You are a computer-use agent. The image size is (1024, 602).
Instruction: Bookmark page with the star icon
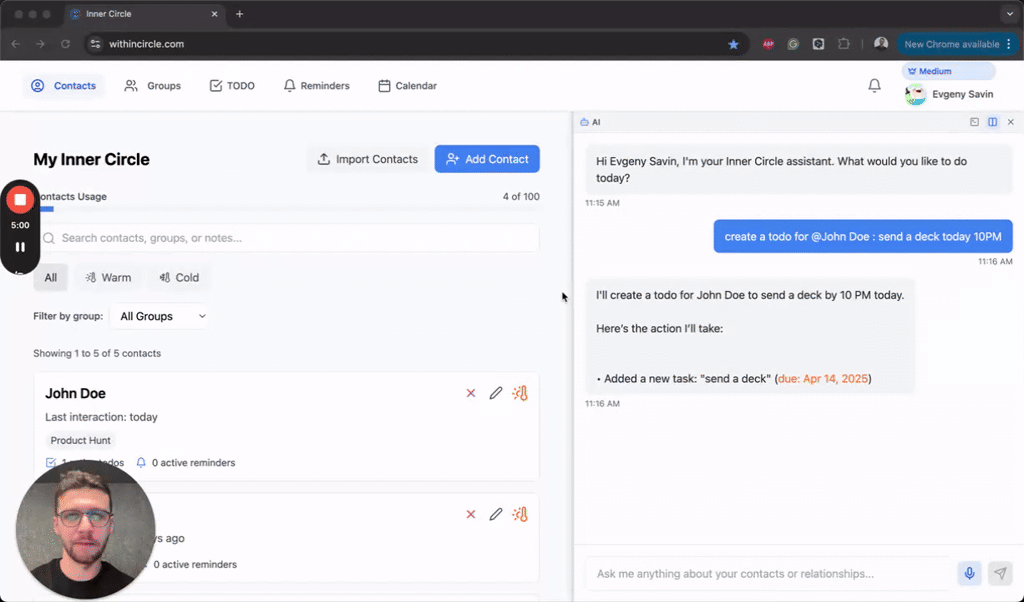pyautogui.click(x=733, y=44)
